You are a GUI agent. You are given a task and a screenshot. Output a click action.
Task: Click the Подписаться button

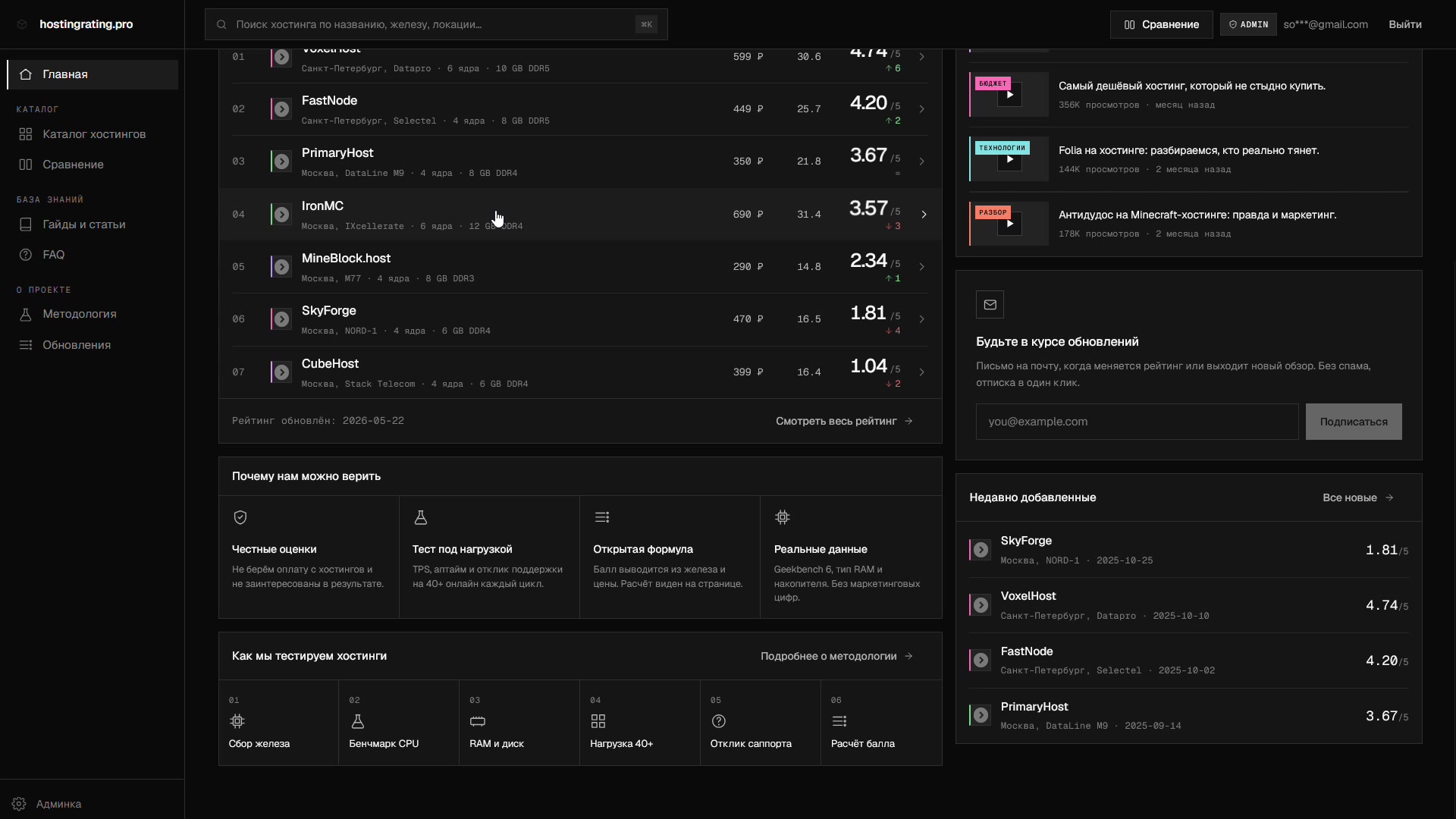[x=1354, y=422]
